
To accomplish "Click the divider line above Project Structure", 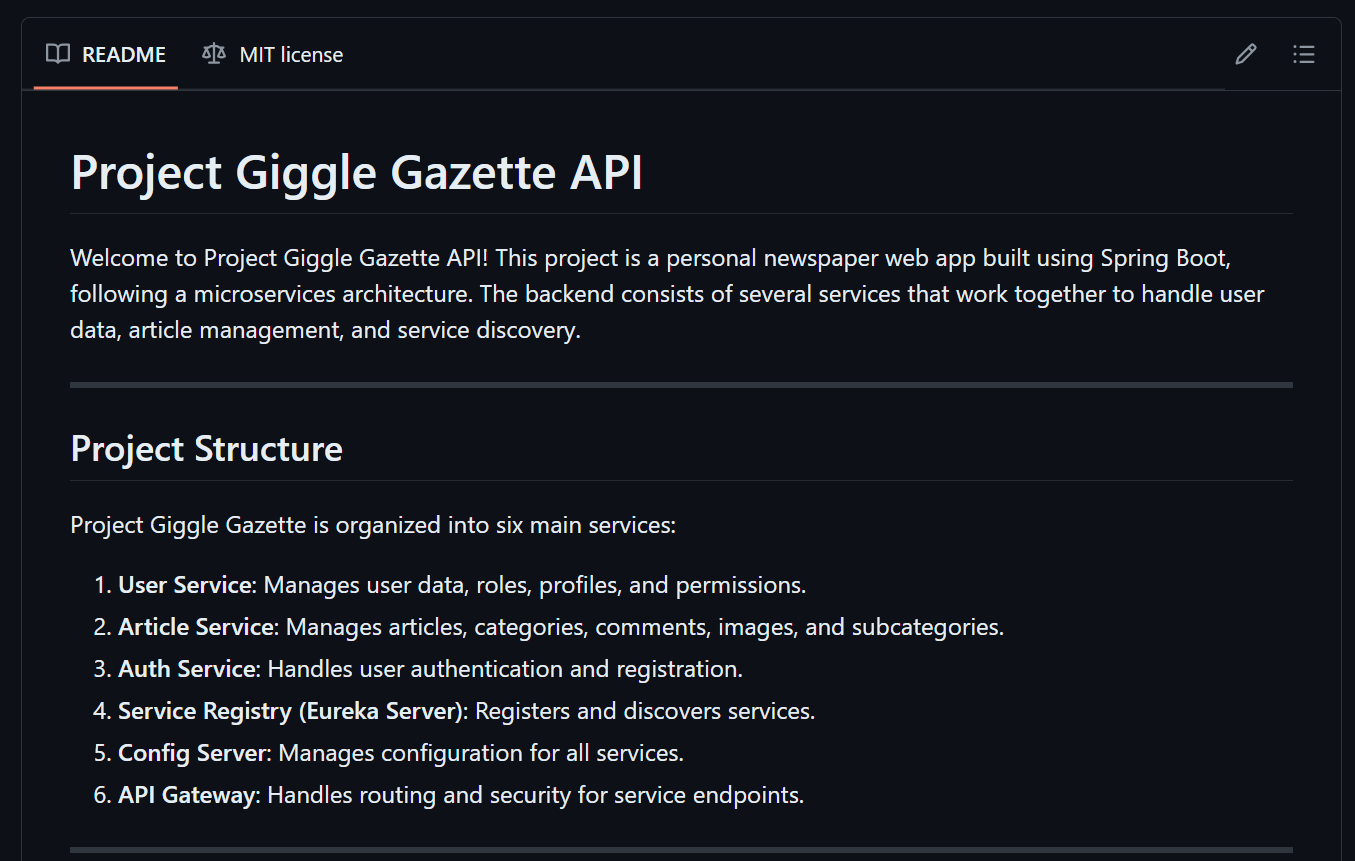I will [x=681, y=384].
